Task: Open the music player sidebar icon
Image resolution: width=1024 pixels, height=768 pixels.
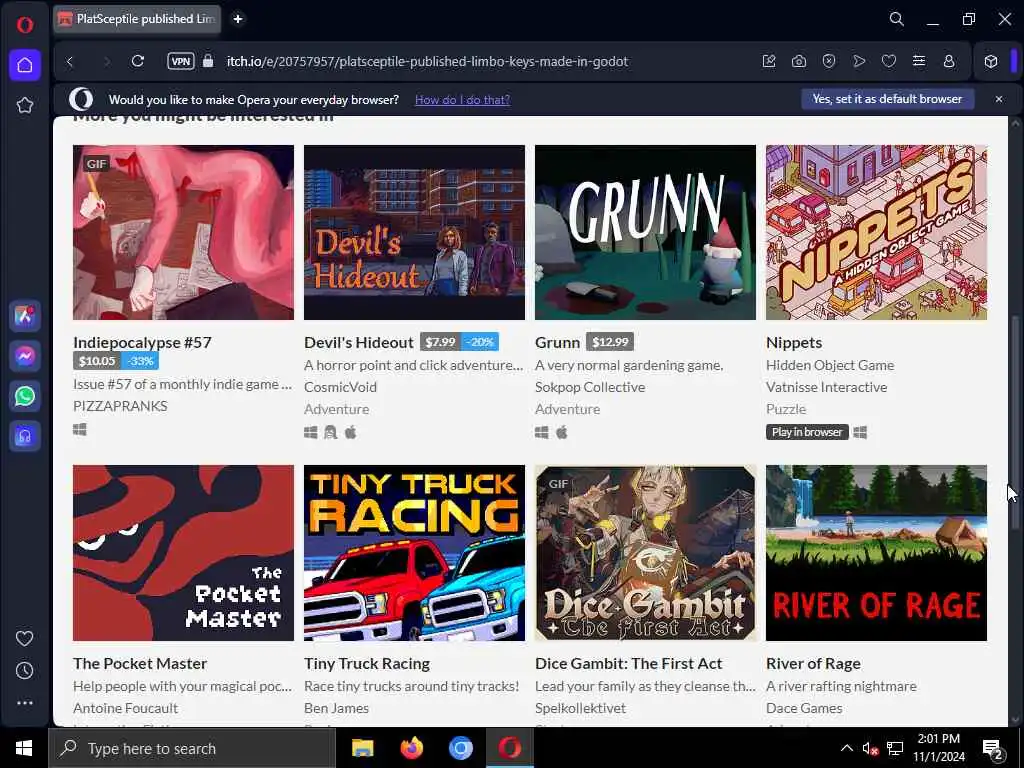Action: coord(25,436)
